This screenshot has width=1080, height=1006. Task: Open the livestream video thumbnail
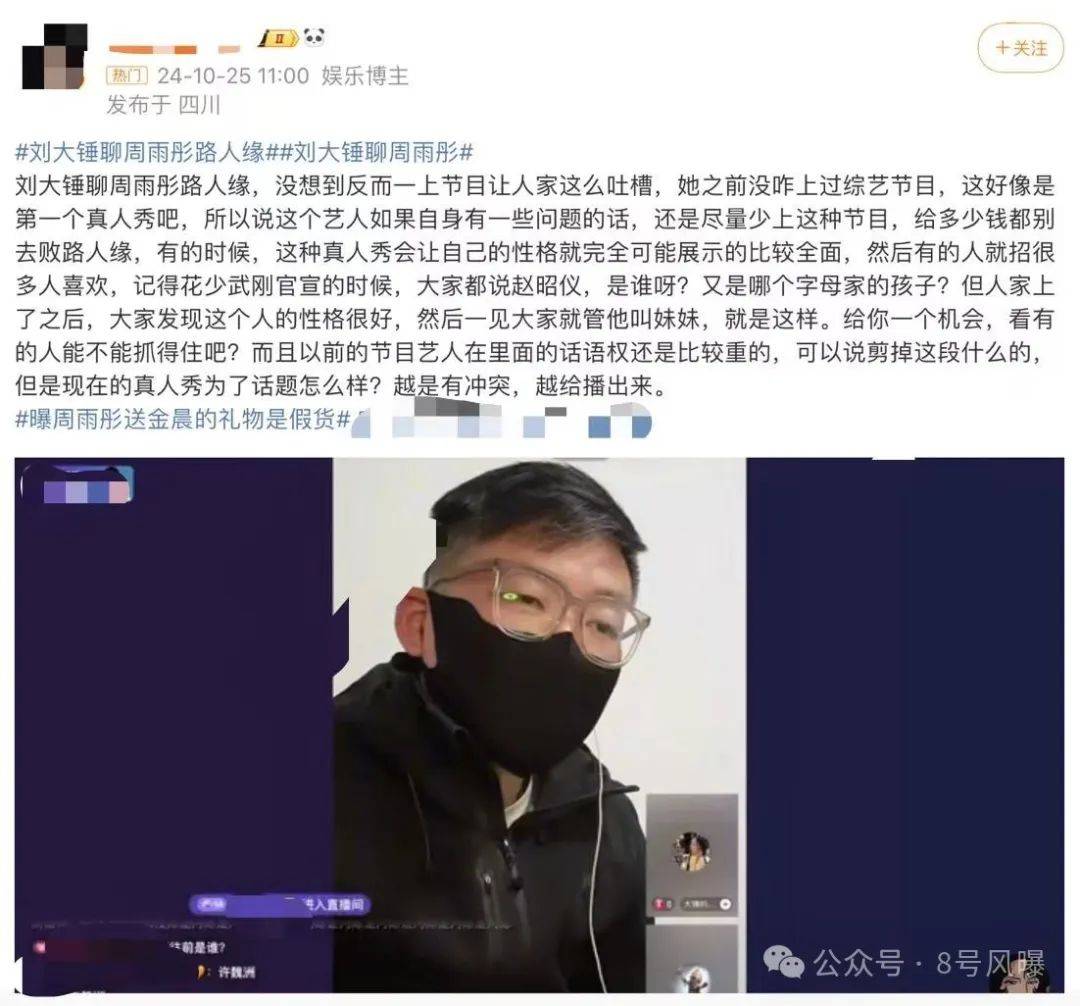tap(539, 725)
